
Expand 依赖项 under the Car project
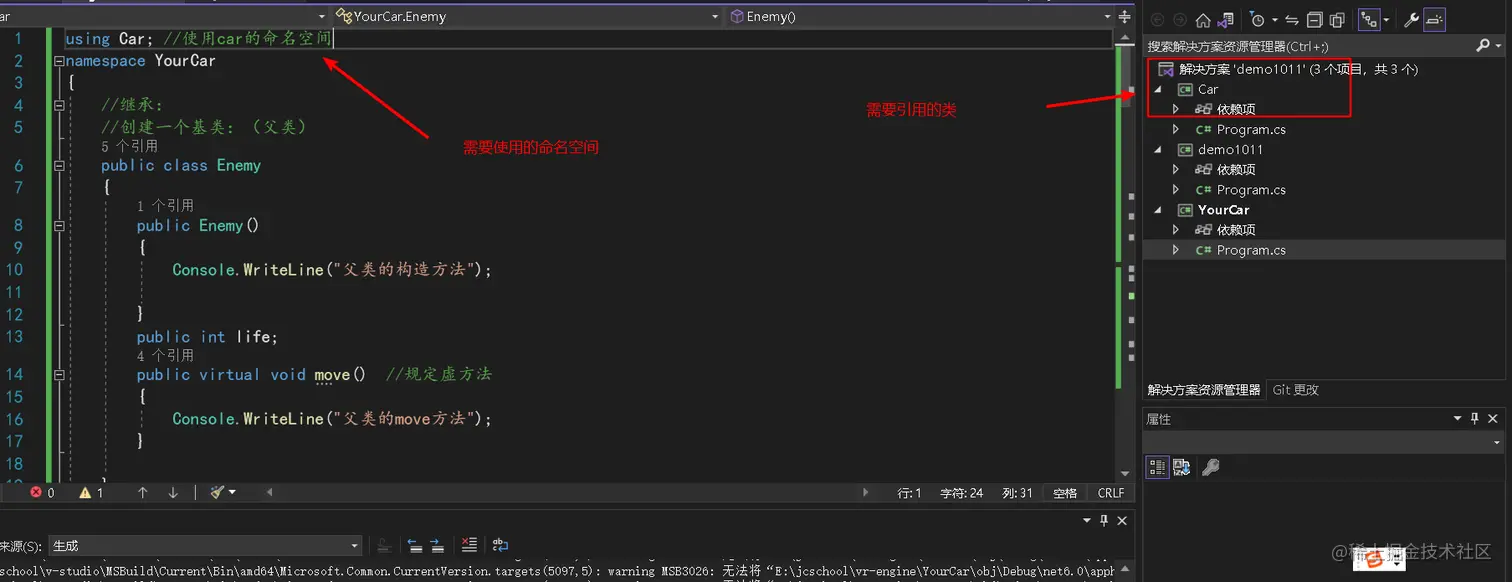click(1176, 109)
